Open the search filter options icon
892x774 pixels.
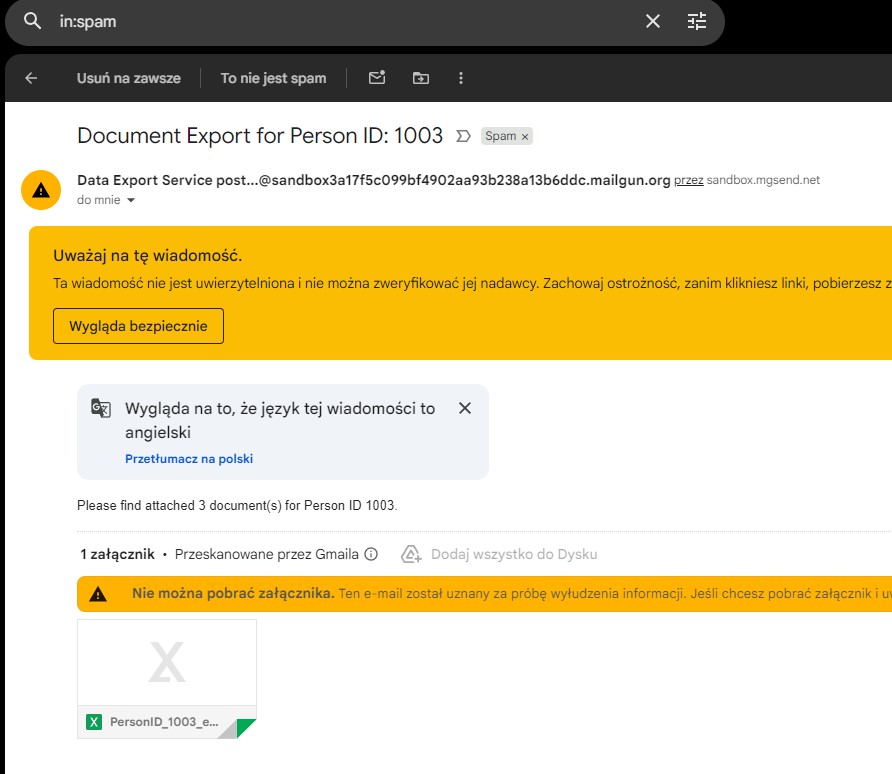point(696,22)
